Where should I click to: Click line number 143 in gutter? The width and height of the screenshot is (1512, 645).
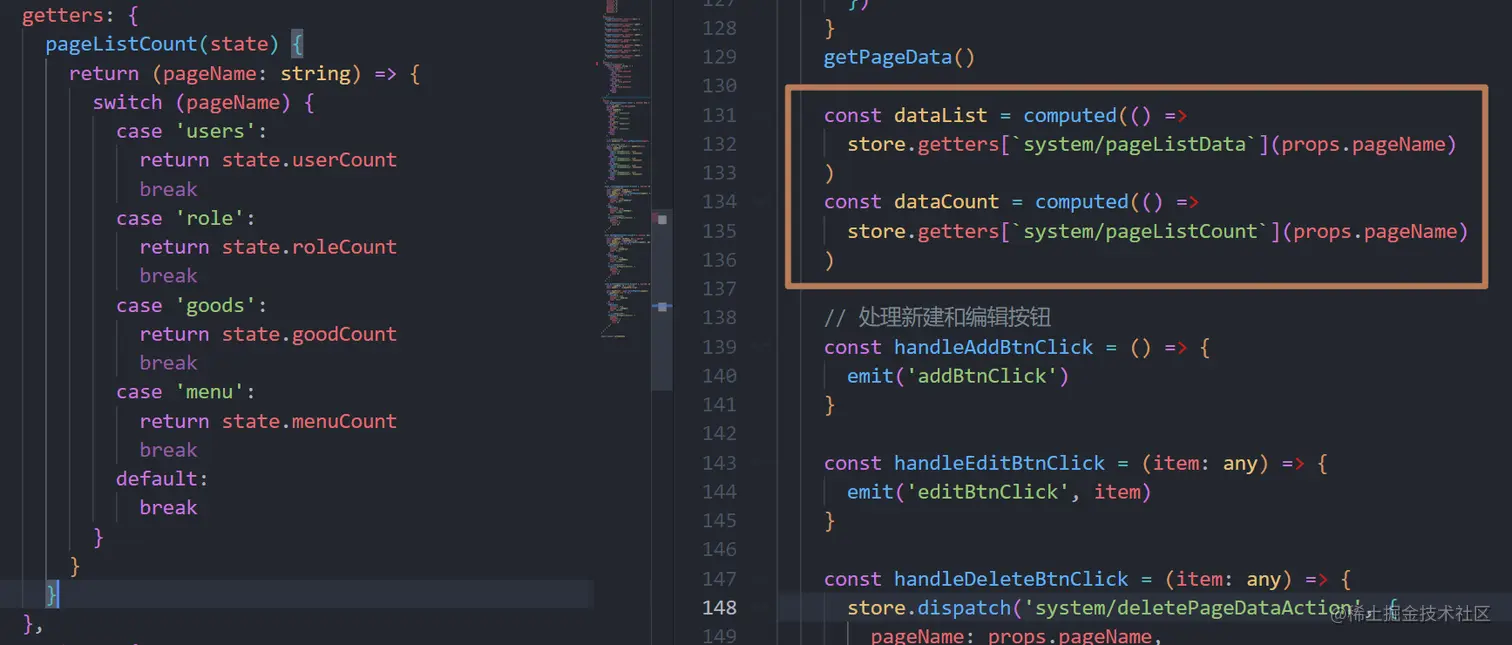tap(719, 463)
